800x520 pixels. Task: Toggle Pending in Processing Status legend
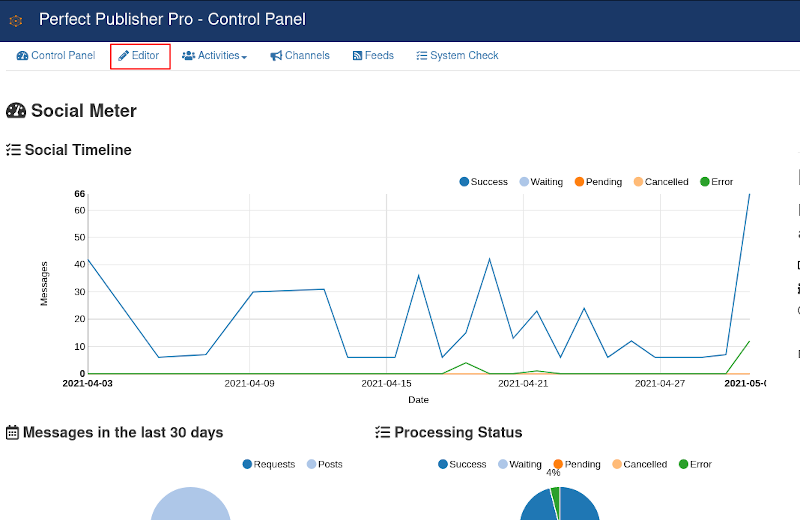pos(577,464)
